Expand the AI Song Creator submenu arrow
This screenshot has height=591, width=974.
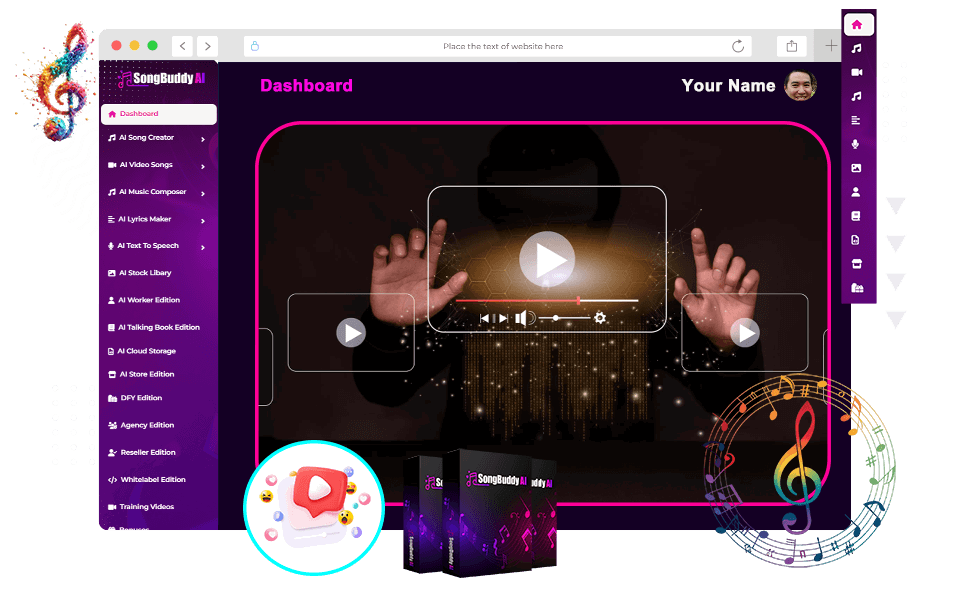[x=203, y=139]
